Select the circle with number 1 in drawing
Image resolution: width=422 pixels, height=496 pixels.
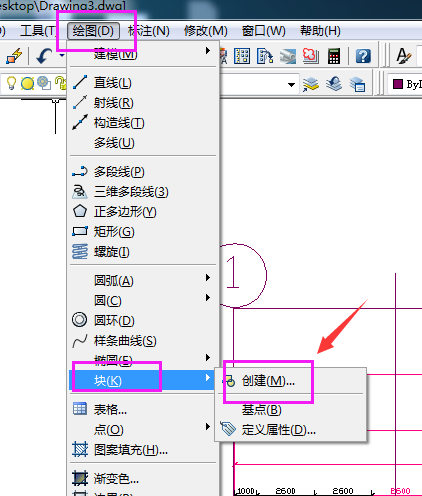click(x=243, y=275)
